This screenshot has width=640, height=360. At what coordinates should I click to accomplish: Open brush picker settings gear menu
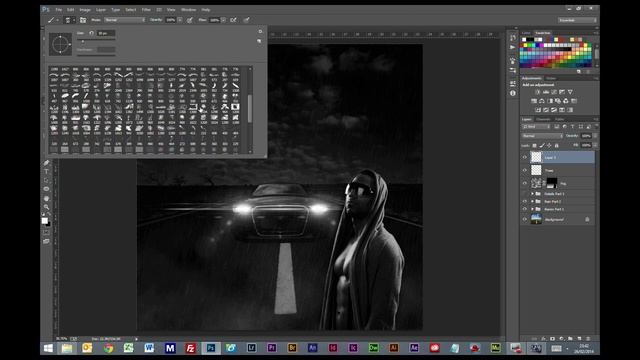pos(260,31)
